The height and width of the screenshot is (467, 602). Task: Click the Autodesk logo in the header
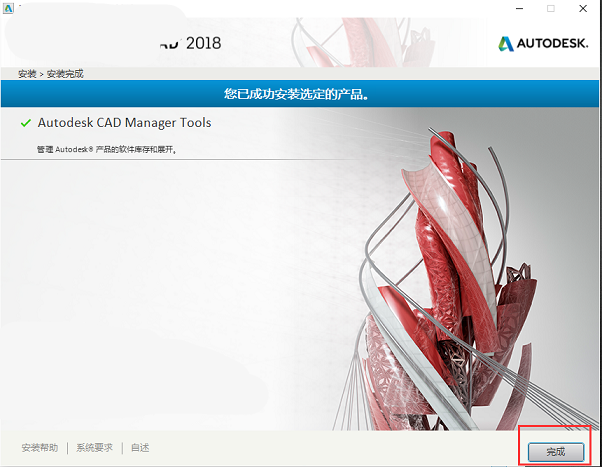click(543, 43)
